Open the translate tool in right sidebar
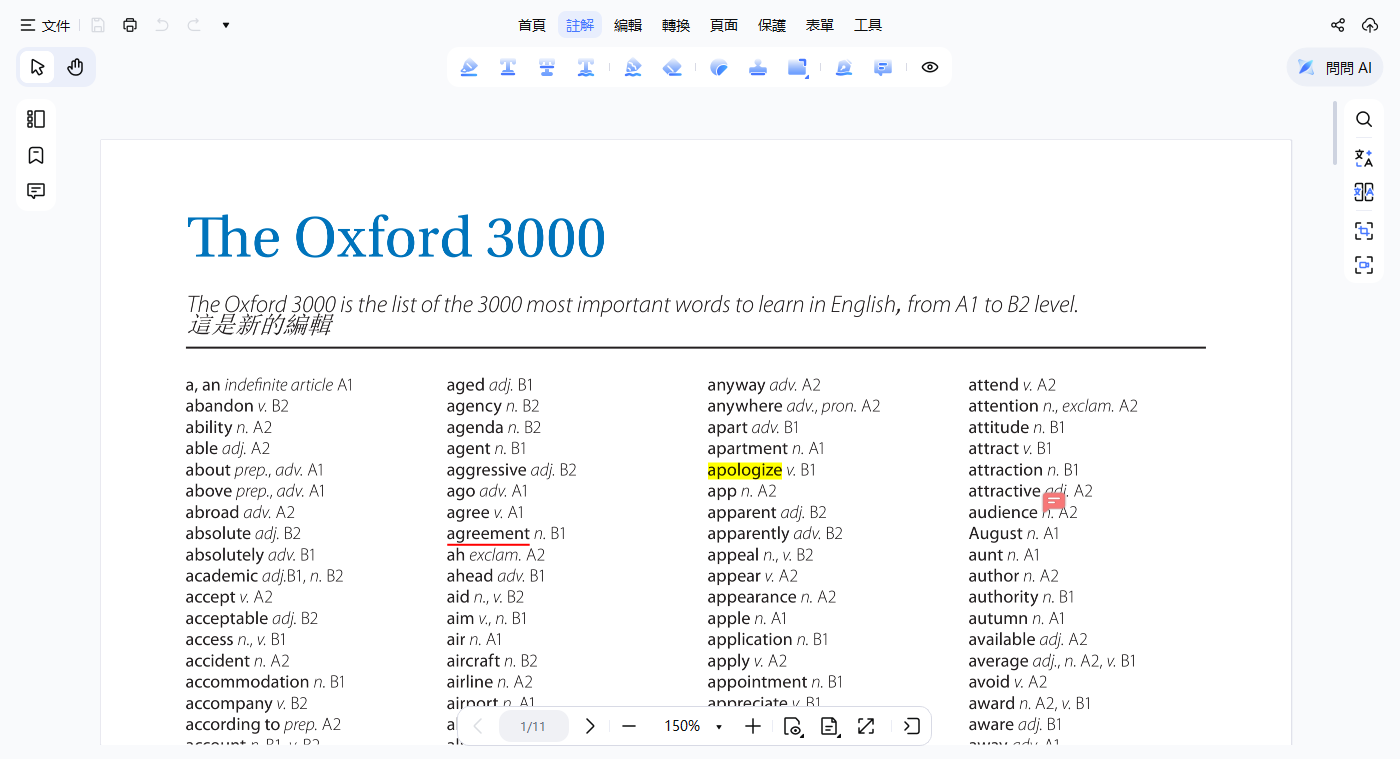Viewport: 1400px width, 759px height. [x=1364, y=157]
